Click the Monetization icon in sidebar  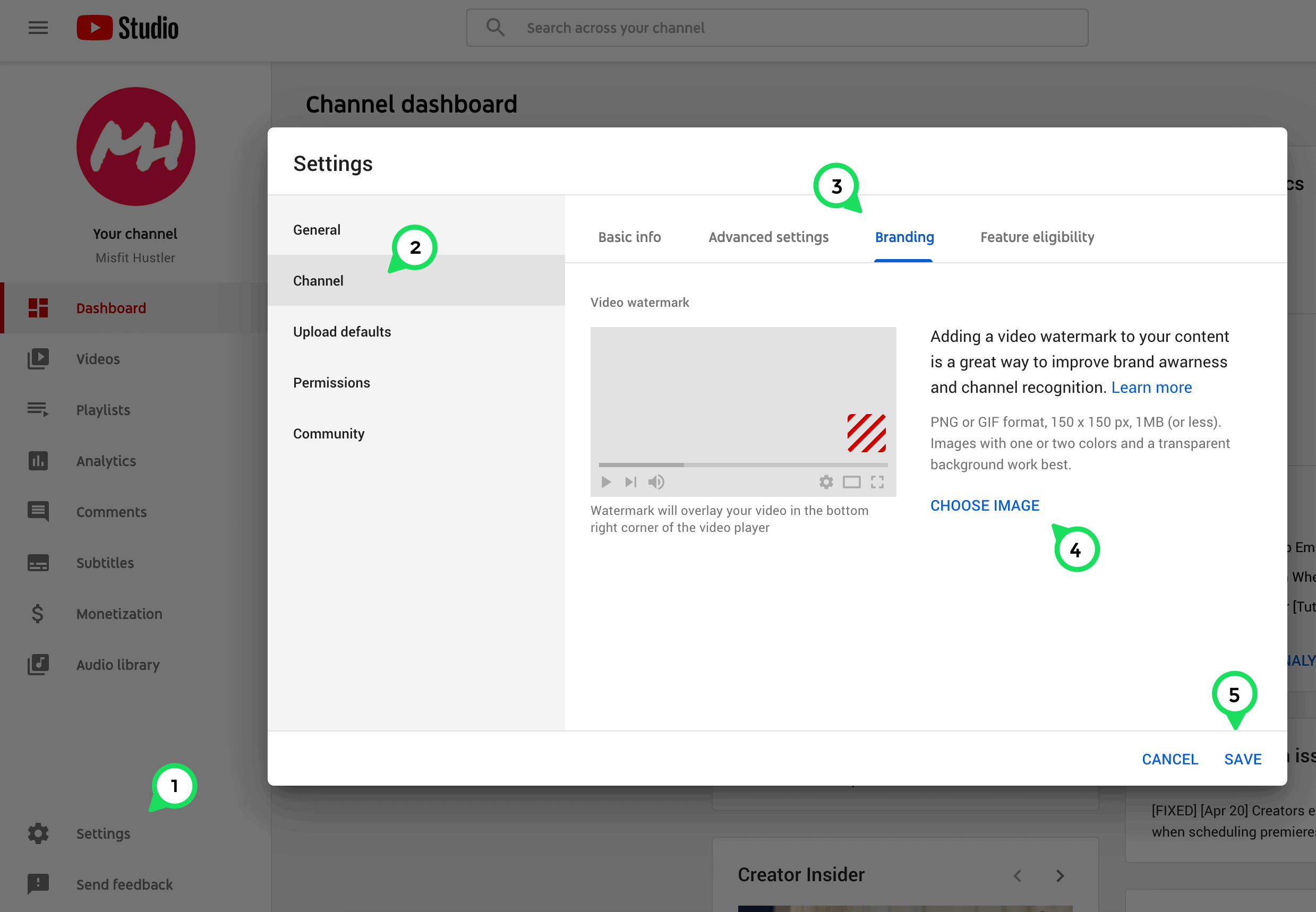tap(37, 613)
